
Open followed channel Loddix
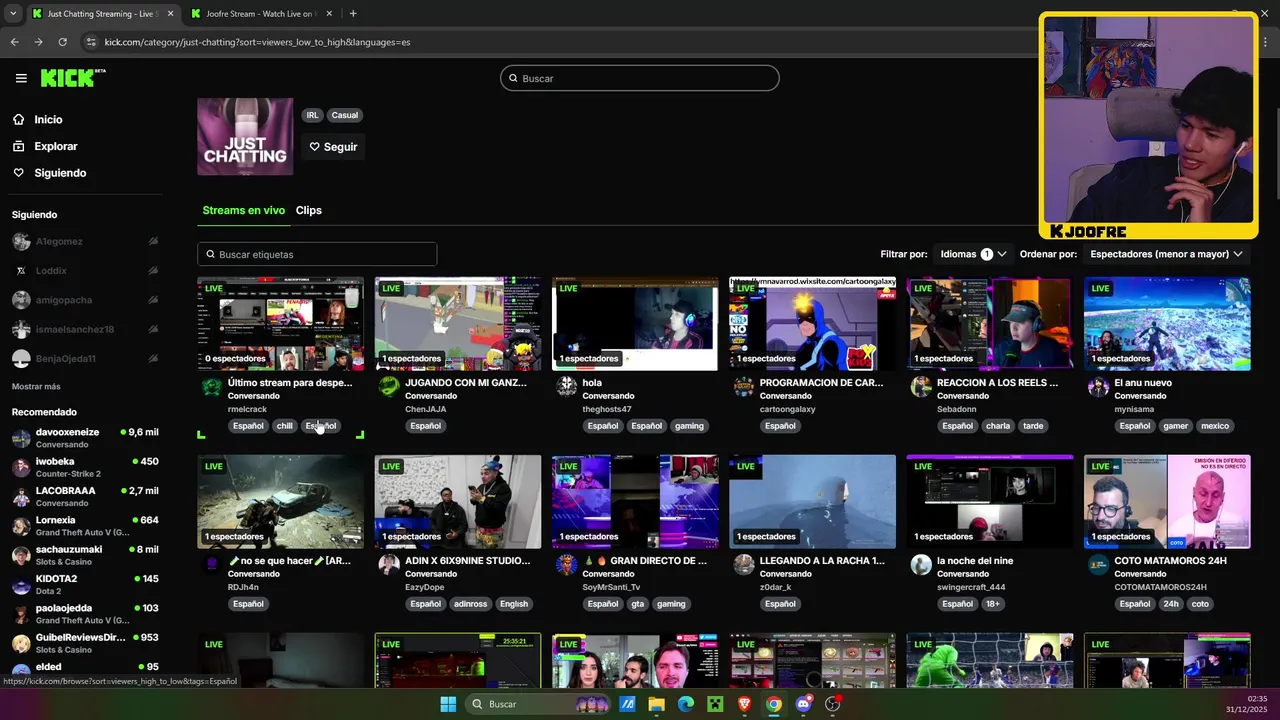click(x=85, y=271)
